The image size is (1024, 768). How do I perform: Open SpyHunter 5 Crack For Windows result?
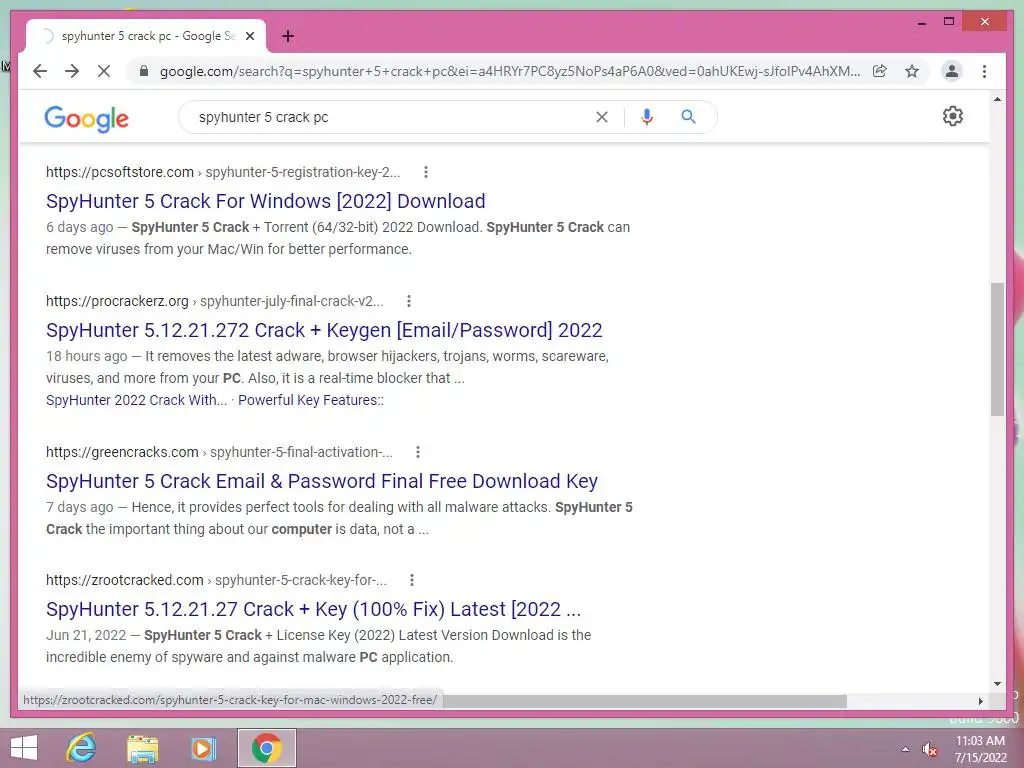pyautogui.click(x=265, y=201)
